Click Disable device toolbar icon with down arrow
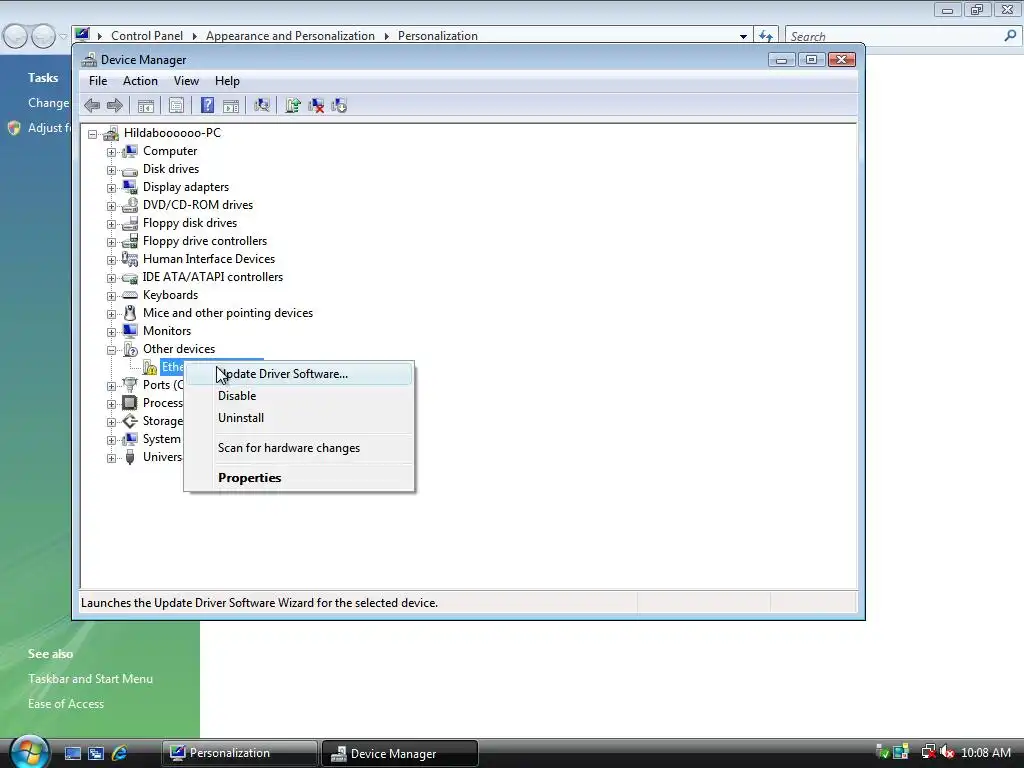The height and width of the screenshot is (768, 1024). [339, 105]
